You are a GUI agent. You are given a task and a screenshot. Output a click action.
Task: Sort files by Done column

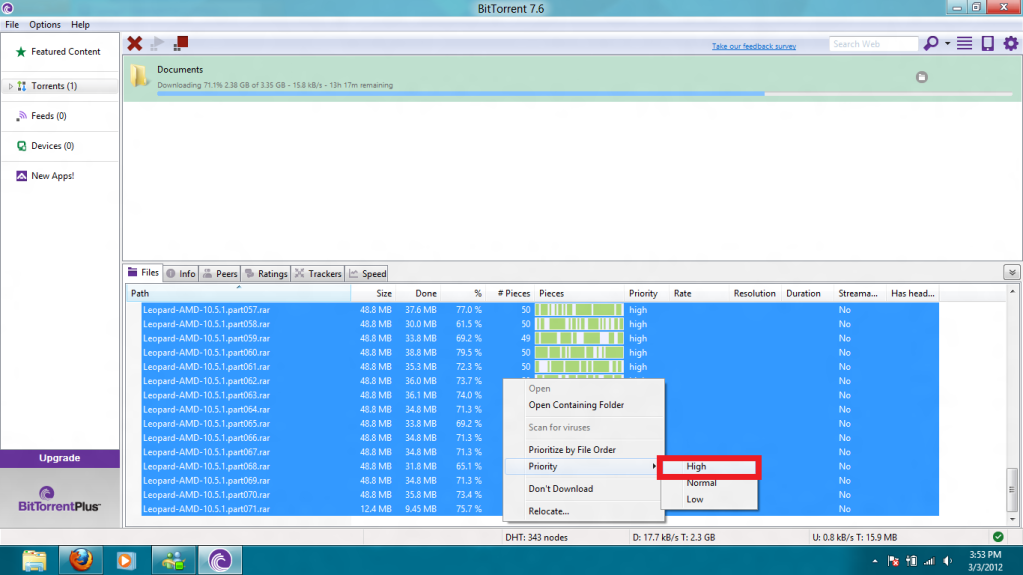[x=418, y=294]
